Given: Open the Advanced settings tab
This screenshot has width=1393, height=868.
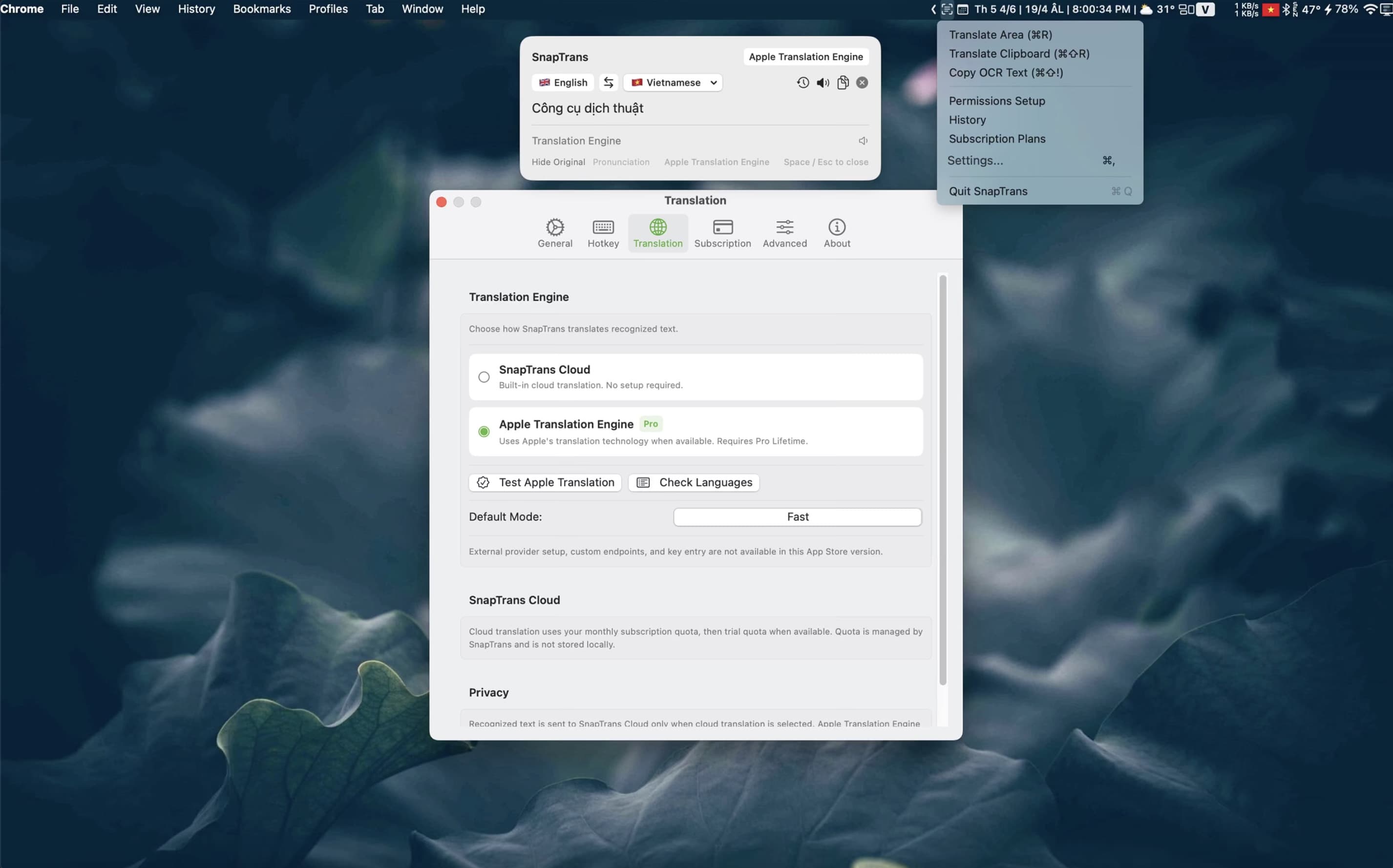Looking at the screenshot, I should 784,233.
